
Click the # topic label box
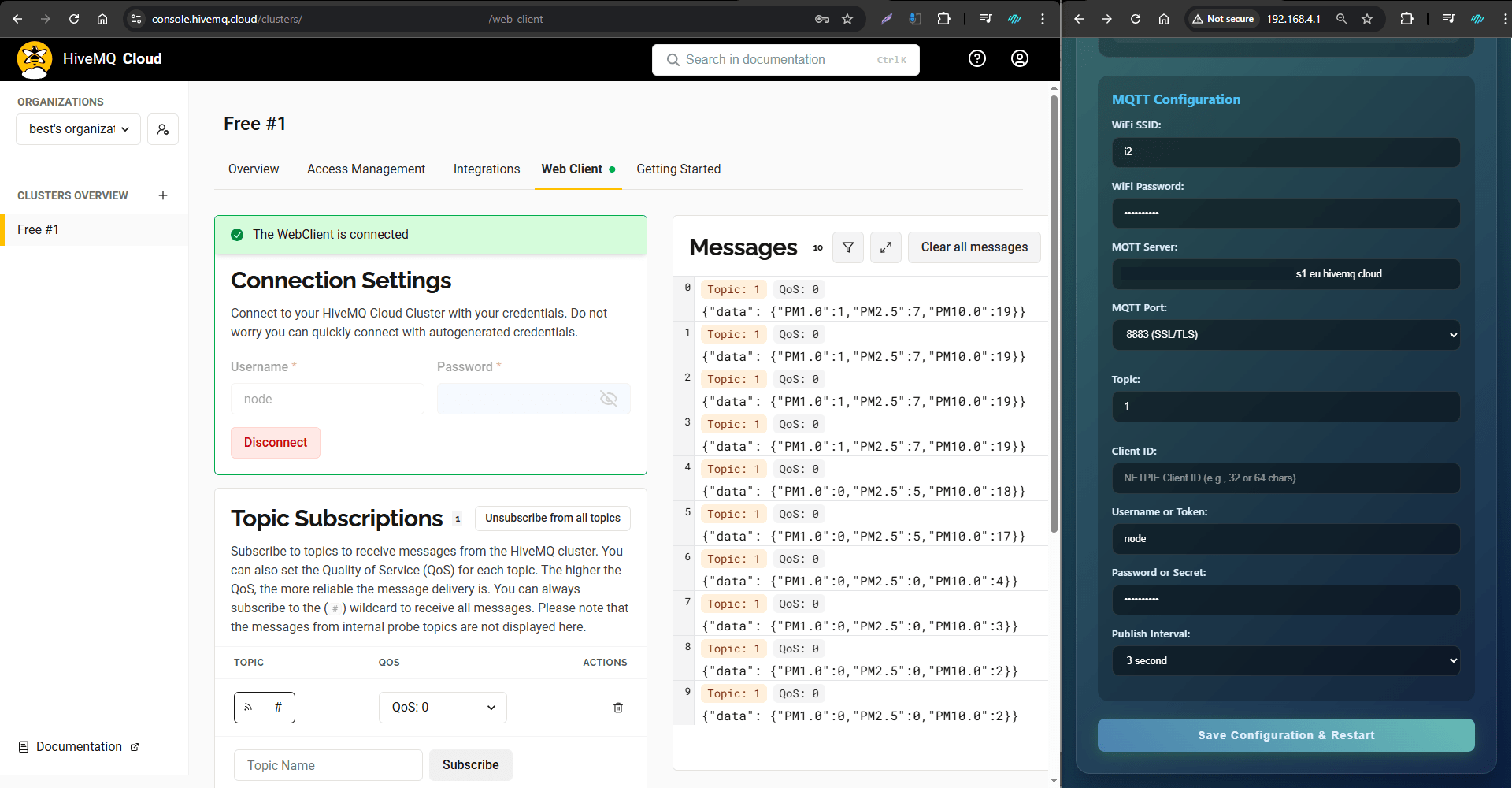[x=278, y=708]
